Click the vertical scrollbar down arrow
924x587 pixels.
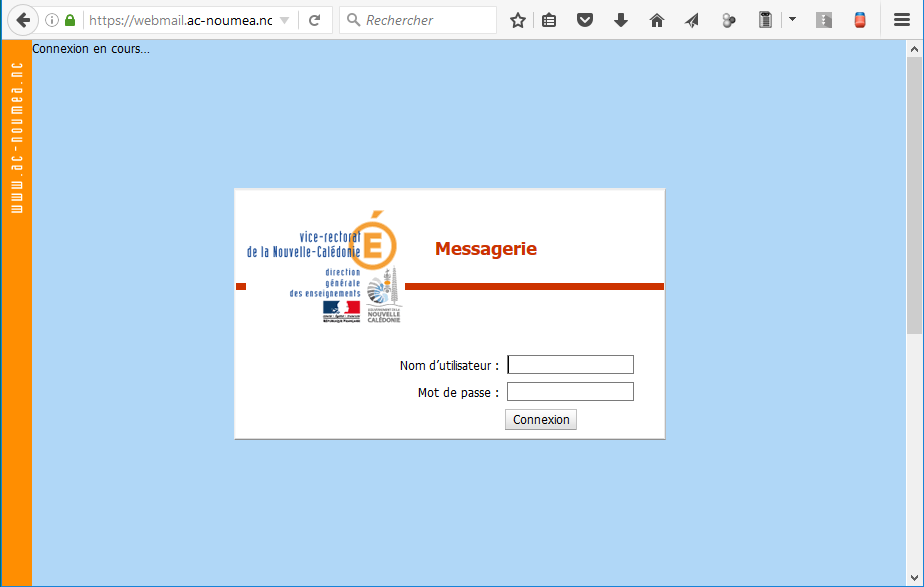tap(914, 578)
